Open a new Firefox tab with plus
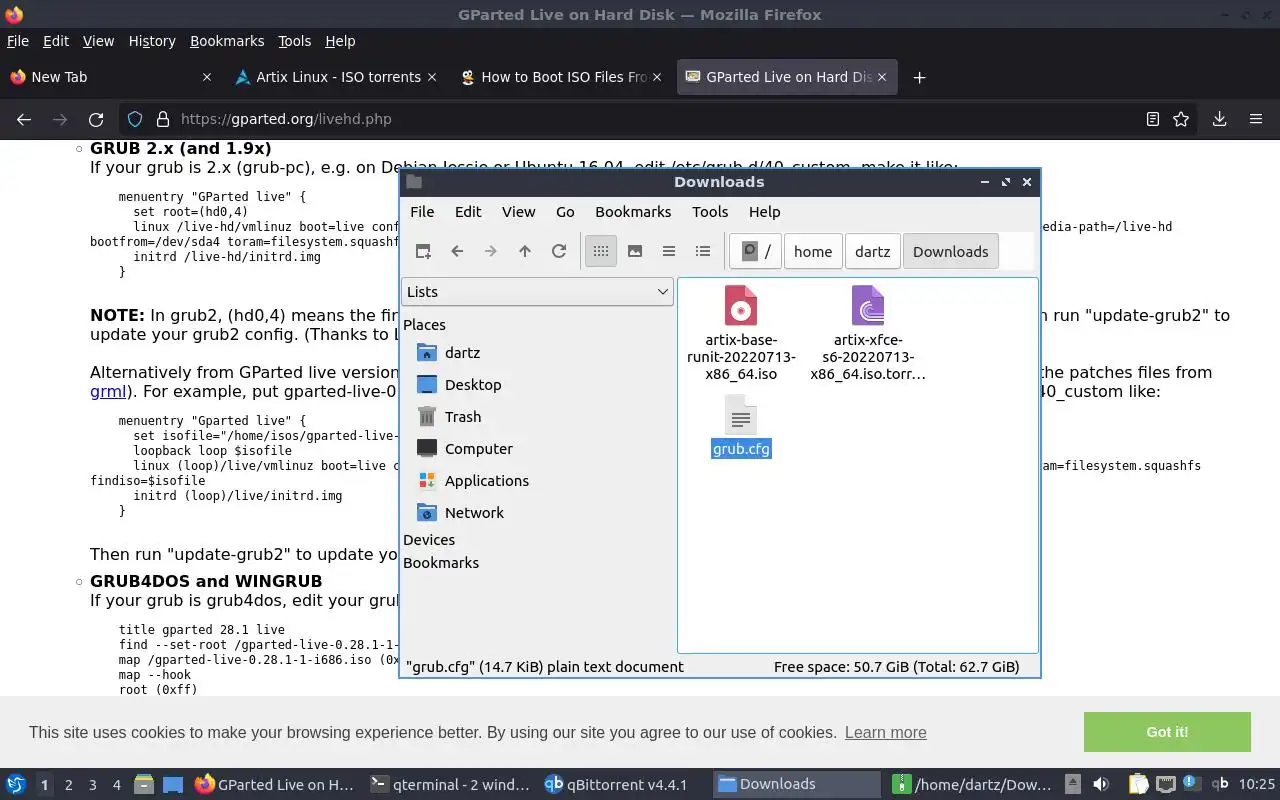Screen dimensions: 1280x800 tap(919, 77)
